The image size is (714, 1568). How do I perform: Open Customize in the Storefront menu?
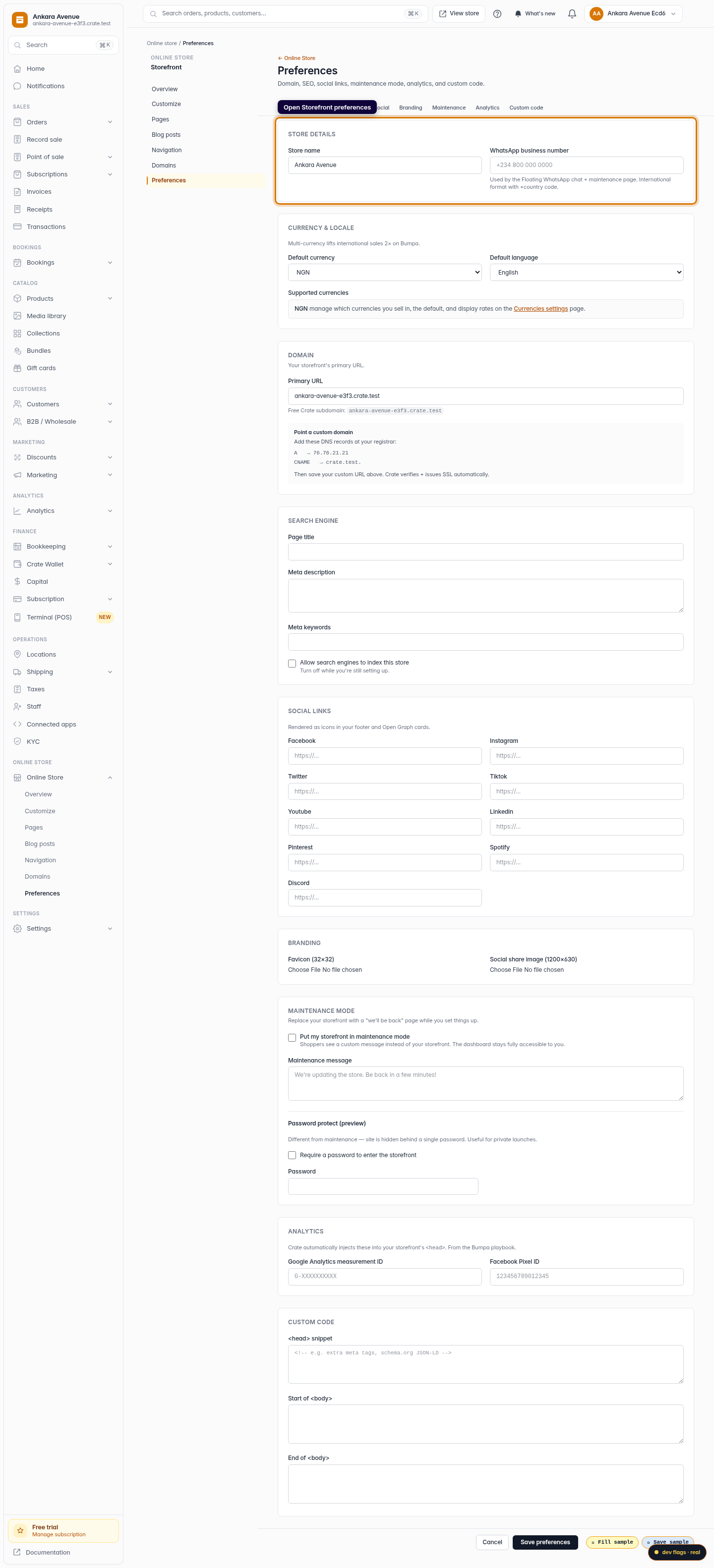click(x=166, y=104)
